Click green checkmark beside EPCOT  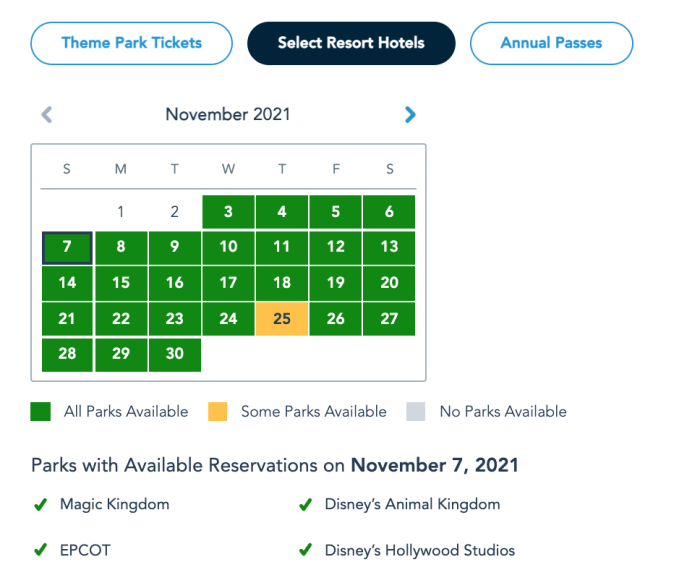pyautogui.click(x=40, y=550)
